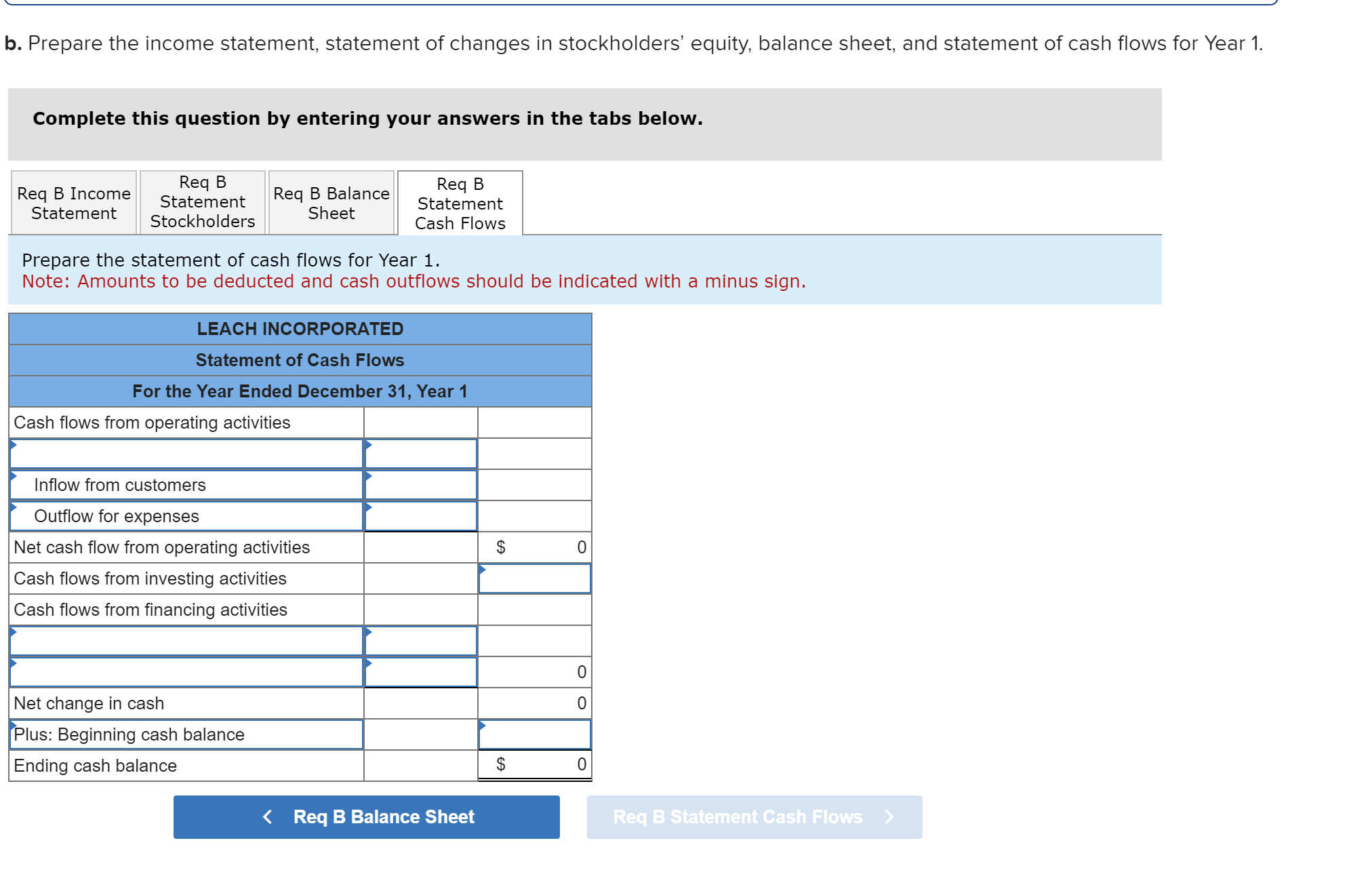This screenshot has height=887, width=1372.
Task: Select the Ending cash balance total cell
Action: point(536,765)
